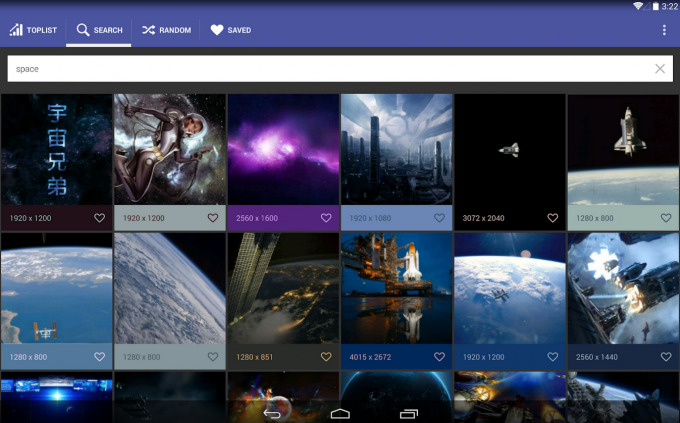This screenshot has width=680, height=423.
Task: Favorite the Earth with station 1920 x 1200 wallpaper
Action: pyautogui.click(x=552, y=357)
